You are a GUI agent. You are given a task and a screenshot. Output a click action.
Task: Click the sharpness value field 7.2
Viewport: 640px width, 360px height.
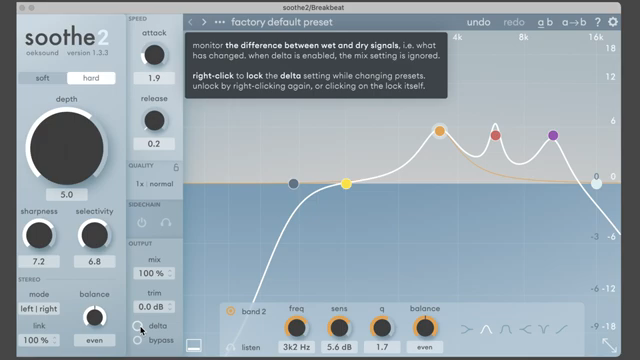(x=39, y=261)
